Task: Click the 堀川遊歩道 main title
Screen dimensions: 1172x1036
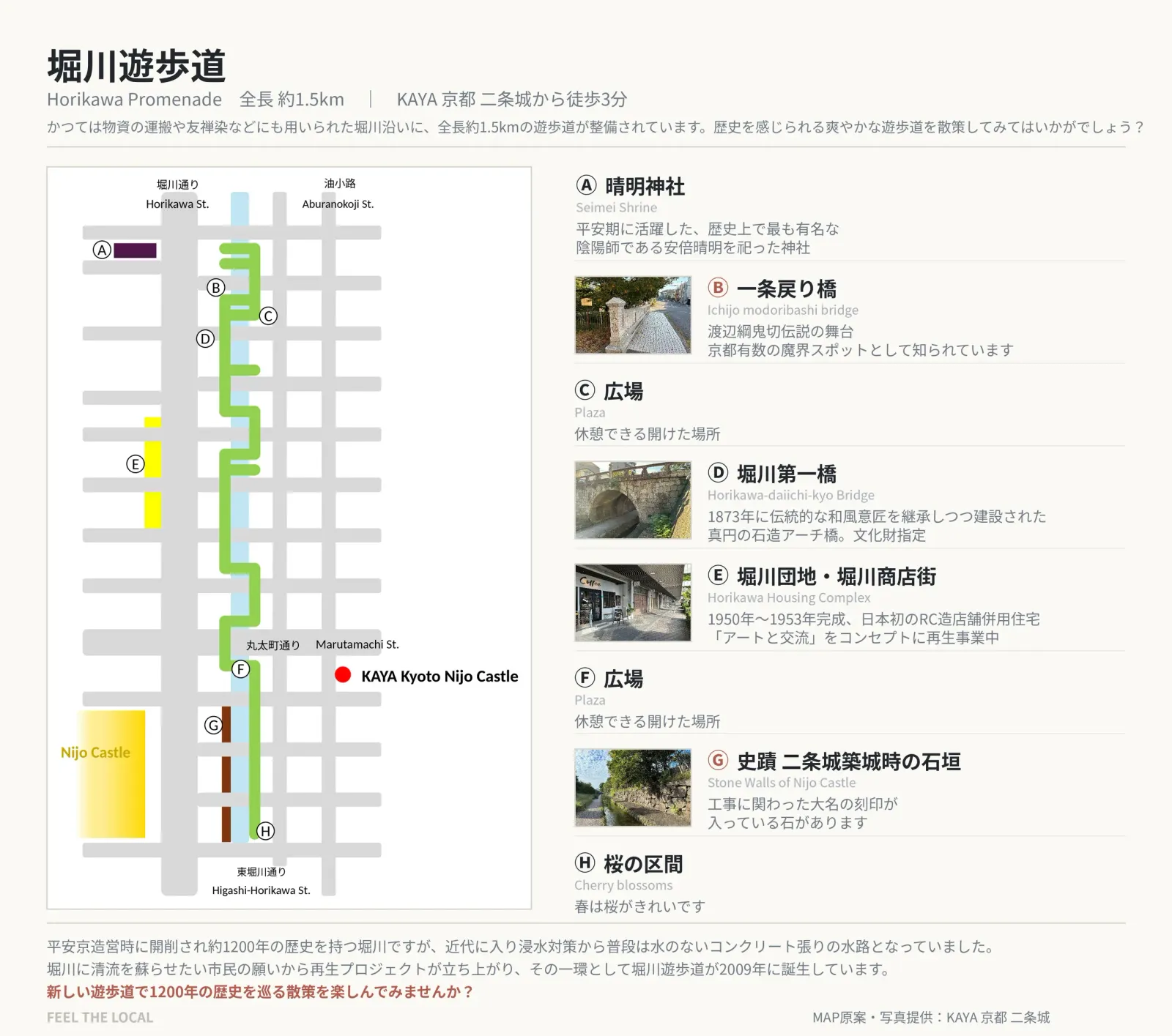Action: (x=136, y=66)
